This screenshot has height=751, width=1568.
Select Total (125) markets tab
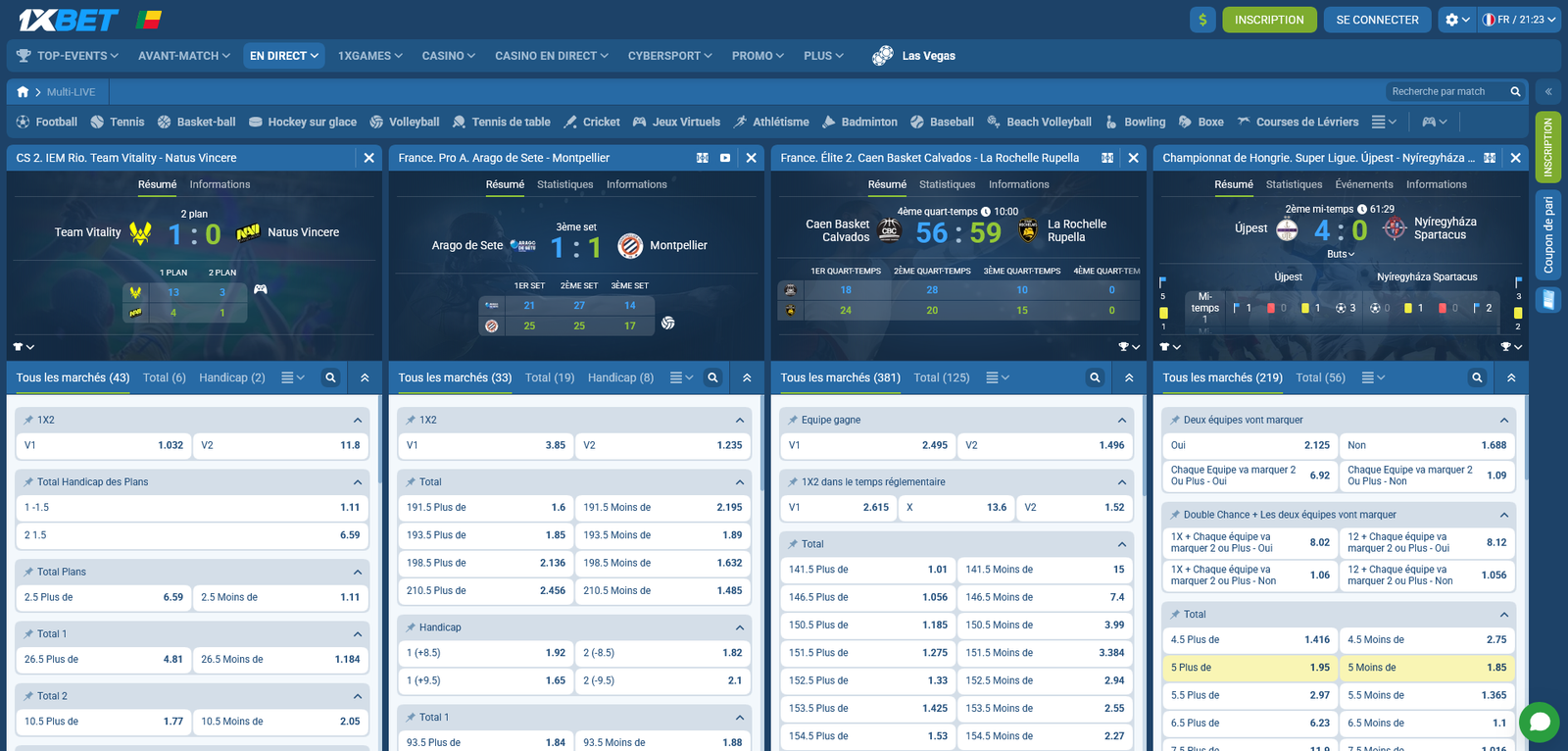click(x=942, y=377)
